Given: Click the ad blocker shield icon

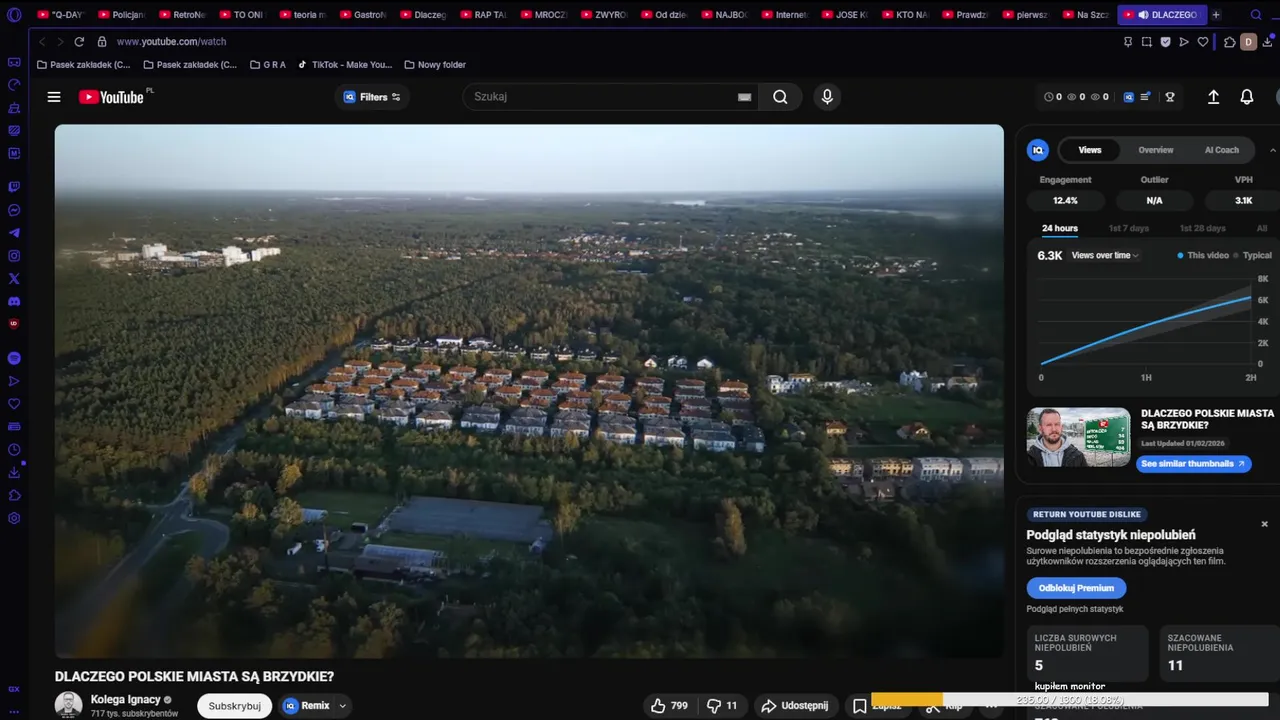Looking at the screenshot, I should [x=1165, y=42].
